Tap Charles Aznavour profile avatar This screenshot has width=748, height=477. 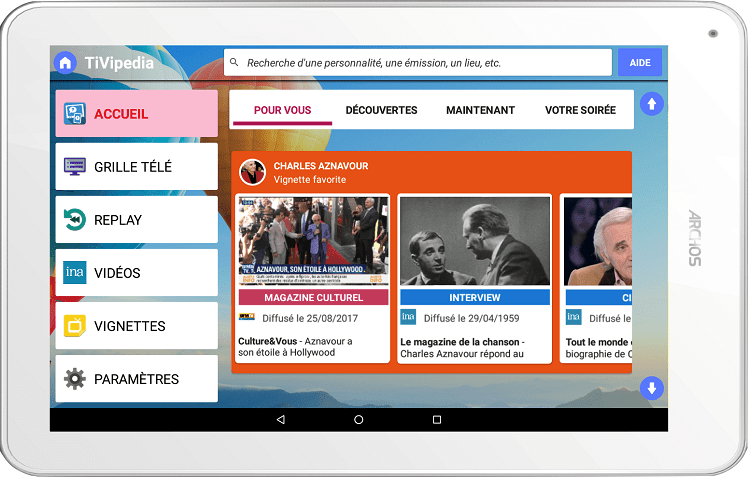[253, 172]
